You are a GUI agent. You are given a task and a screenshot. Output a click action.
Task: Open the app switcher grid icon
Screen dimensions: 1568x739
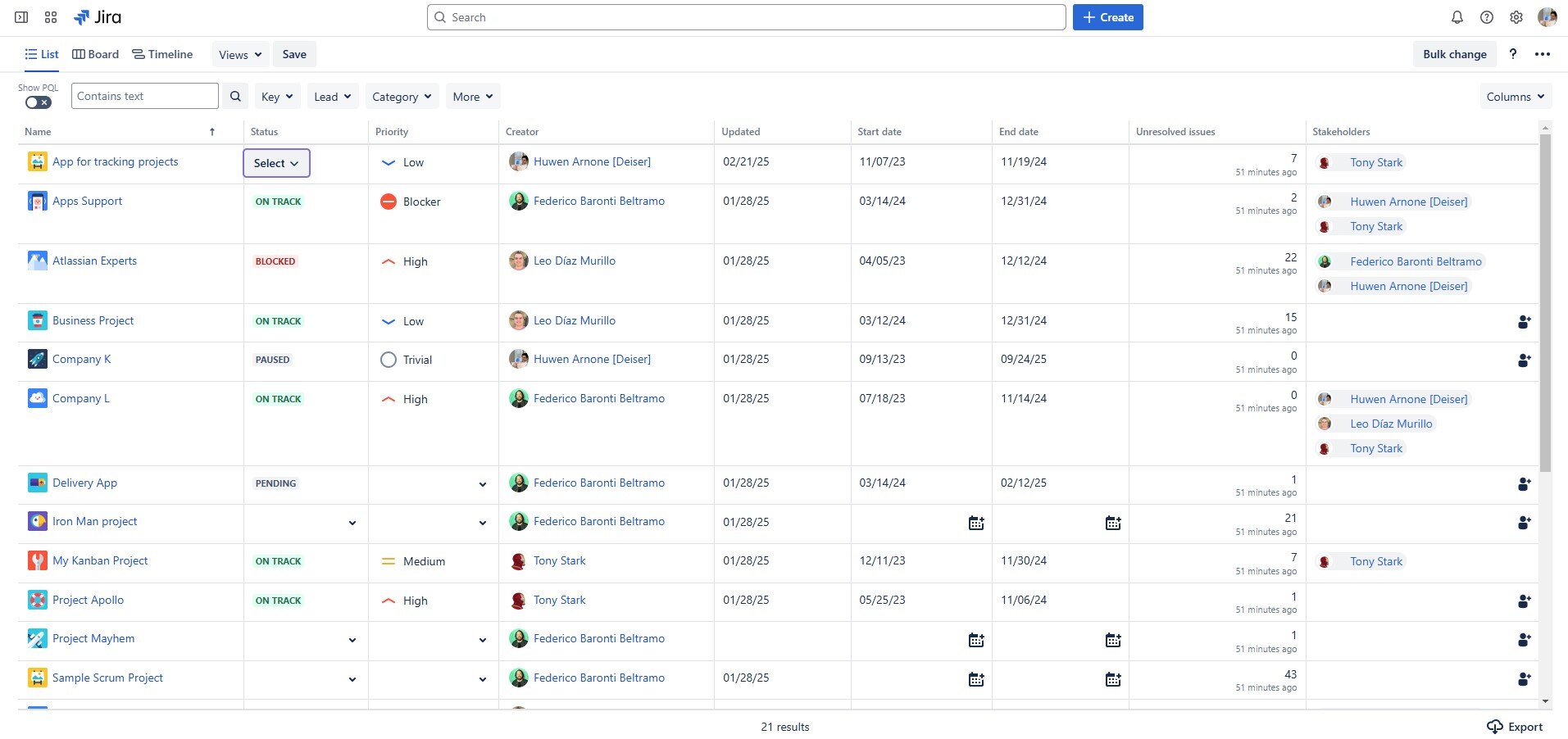point(50,16)
